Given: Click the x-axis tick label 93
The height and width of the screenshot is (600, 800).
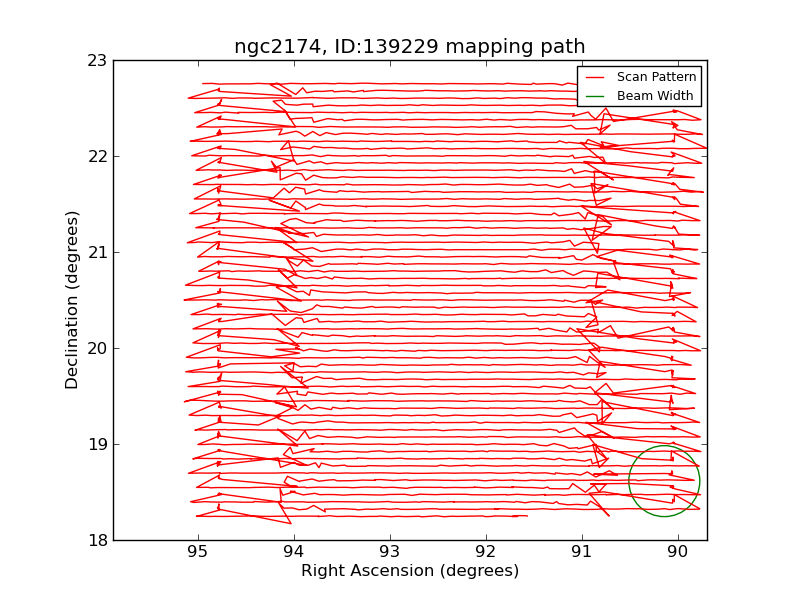Looking at the screenshot, I should coord(390,552).
